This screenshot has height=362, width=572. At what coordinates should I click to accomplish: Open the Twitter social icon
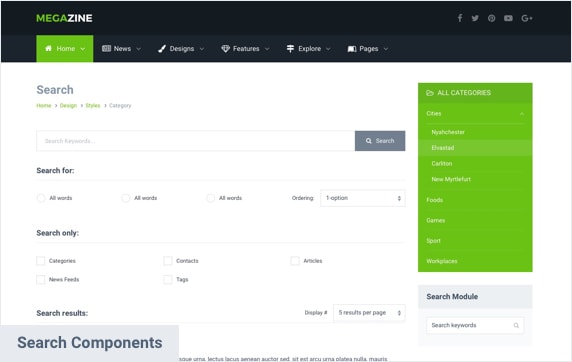pyautogui.click(x=475, y=18)
